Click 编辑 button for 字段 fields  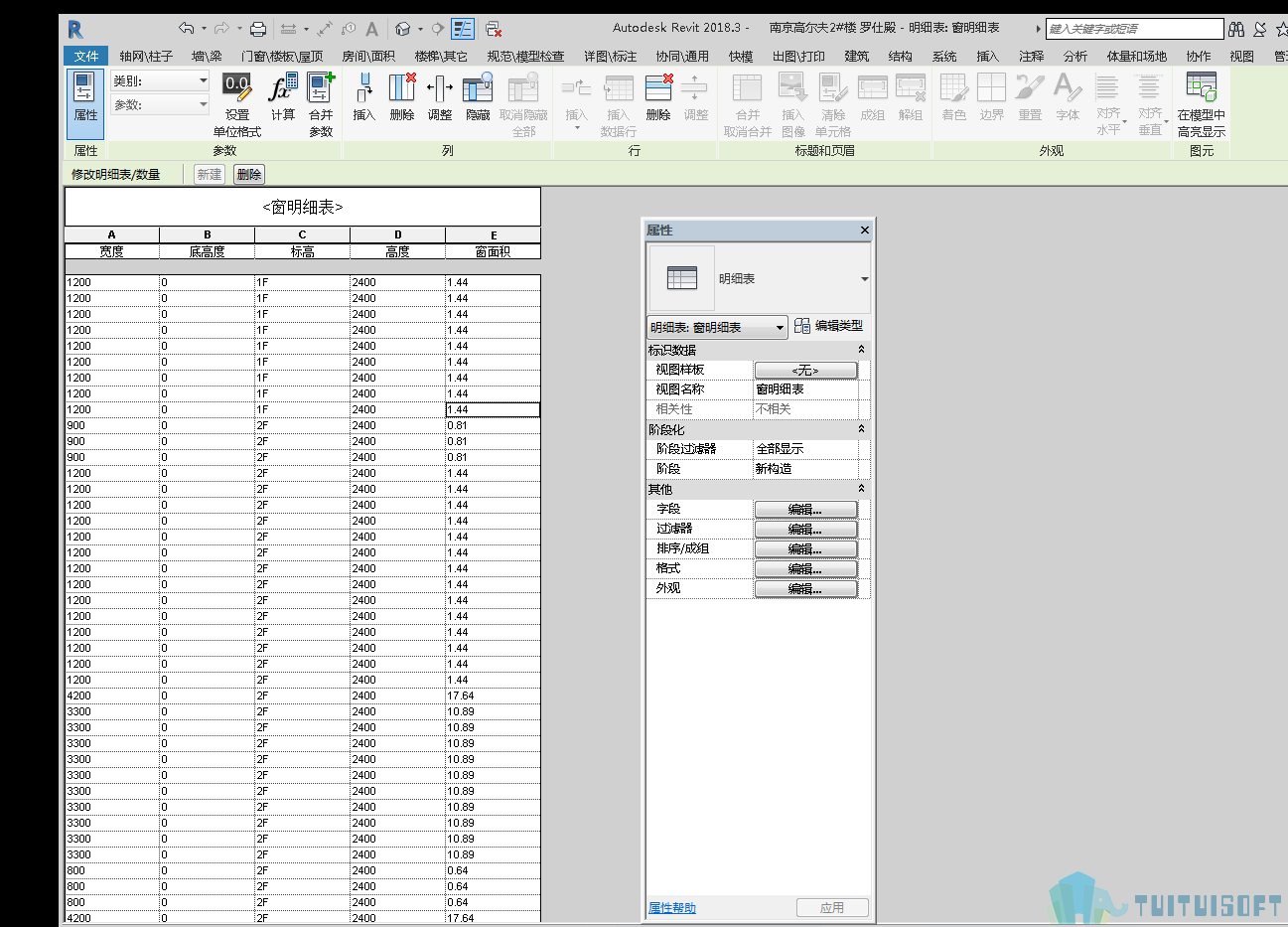pos(805,509)
